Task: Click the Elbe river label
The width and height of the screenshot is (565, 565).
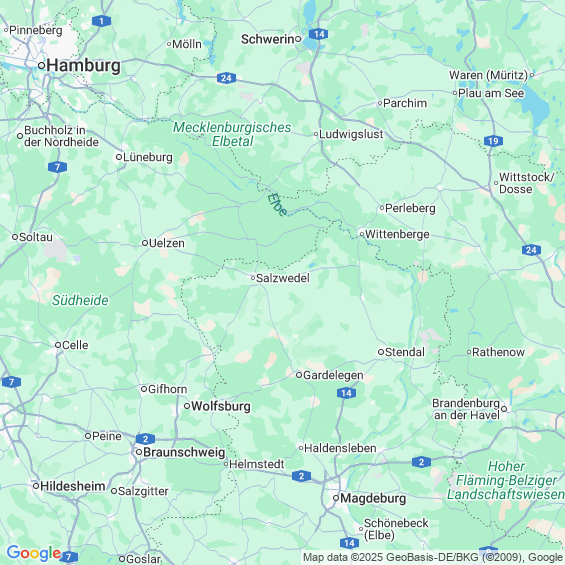Action: coord(277,205)
